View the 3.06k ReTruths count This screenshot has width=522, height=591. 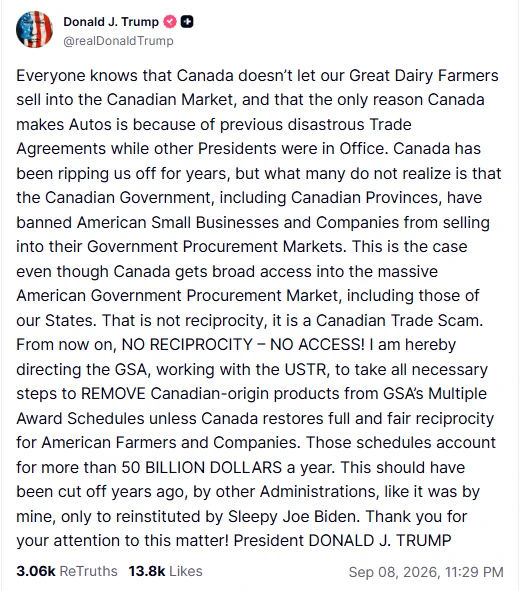click(x=36, y=571)
